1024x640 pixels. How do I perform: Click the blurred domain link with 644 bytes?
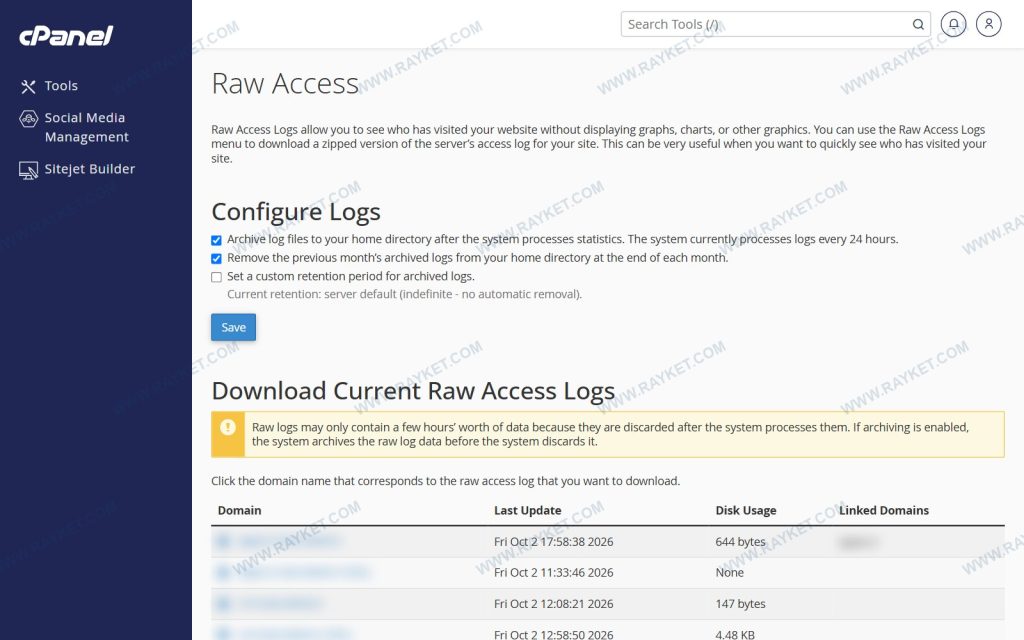point(289,541)
